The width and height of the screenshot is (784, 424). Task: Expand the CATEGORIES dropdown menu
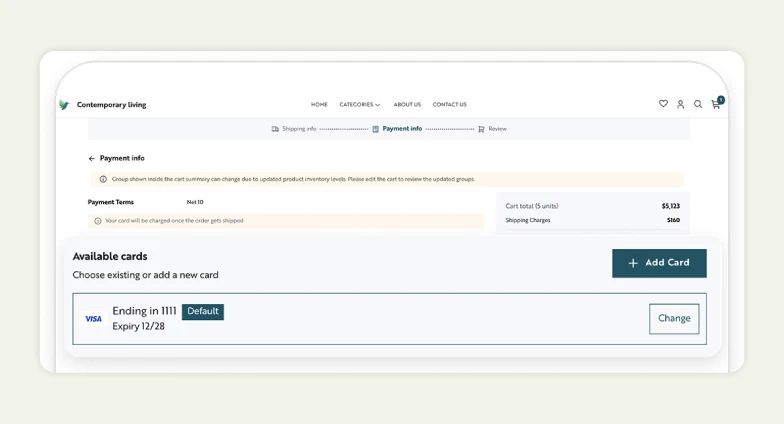point(360,104)
